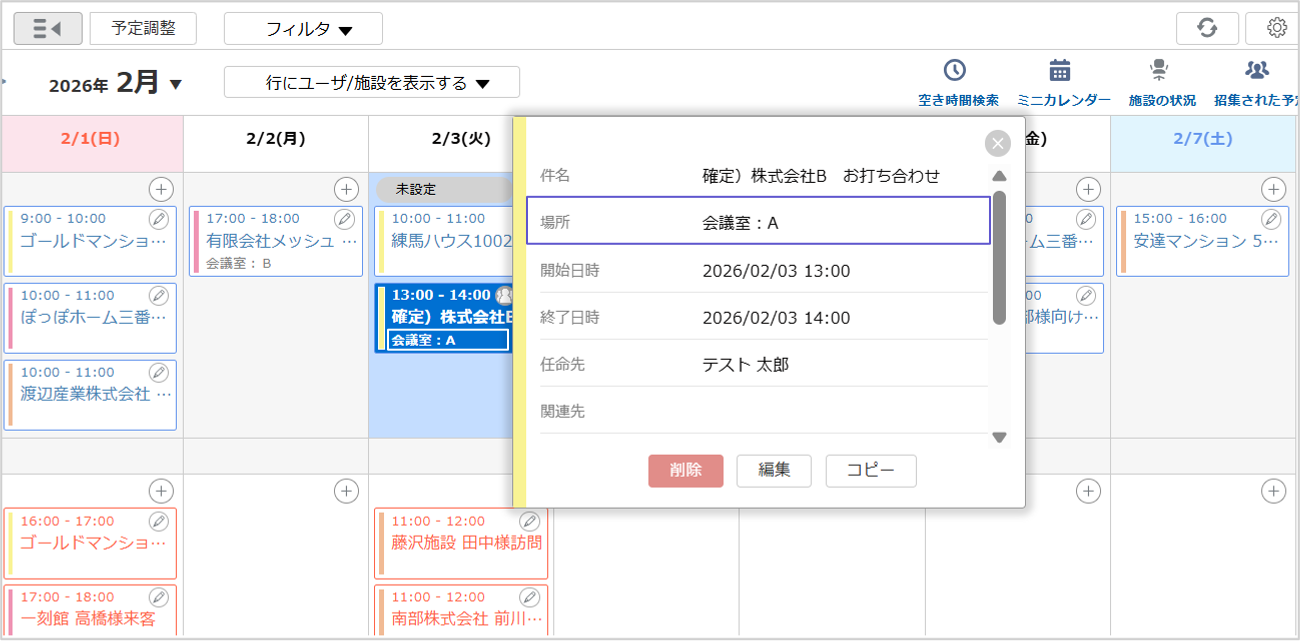Viewport: 1300px width, 641px height.
Task: Click edit pencil on 有限会社メッシュ event
Action: tap(344, 219)
